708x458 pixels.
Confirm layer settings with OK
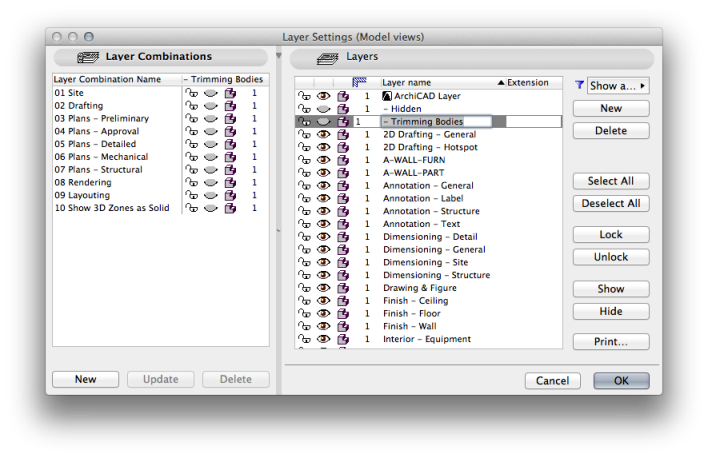tap(621, 381)
